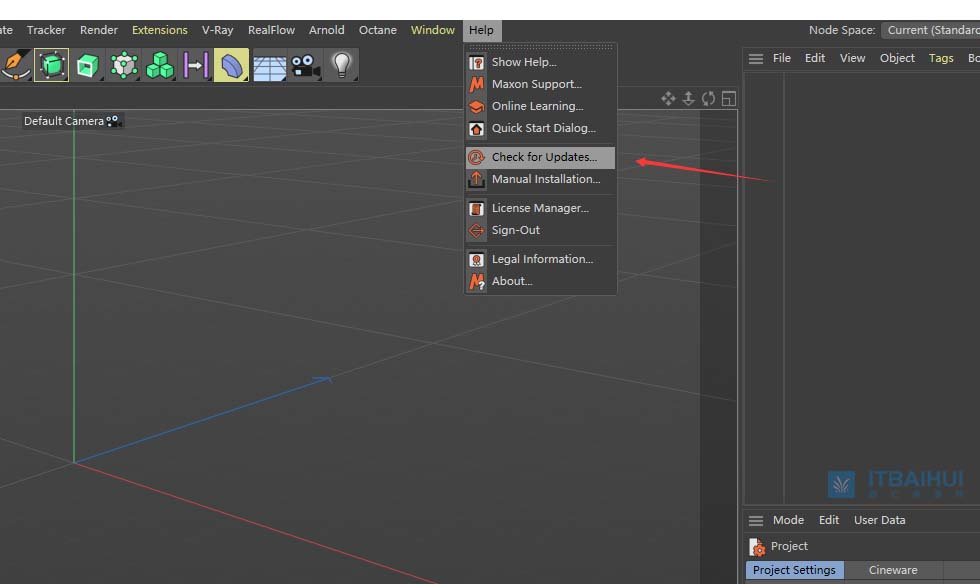
Task: Open the Quick Start Dialog... entry
Action: point(541,128)
